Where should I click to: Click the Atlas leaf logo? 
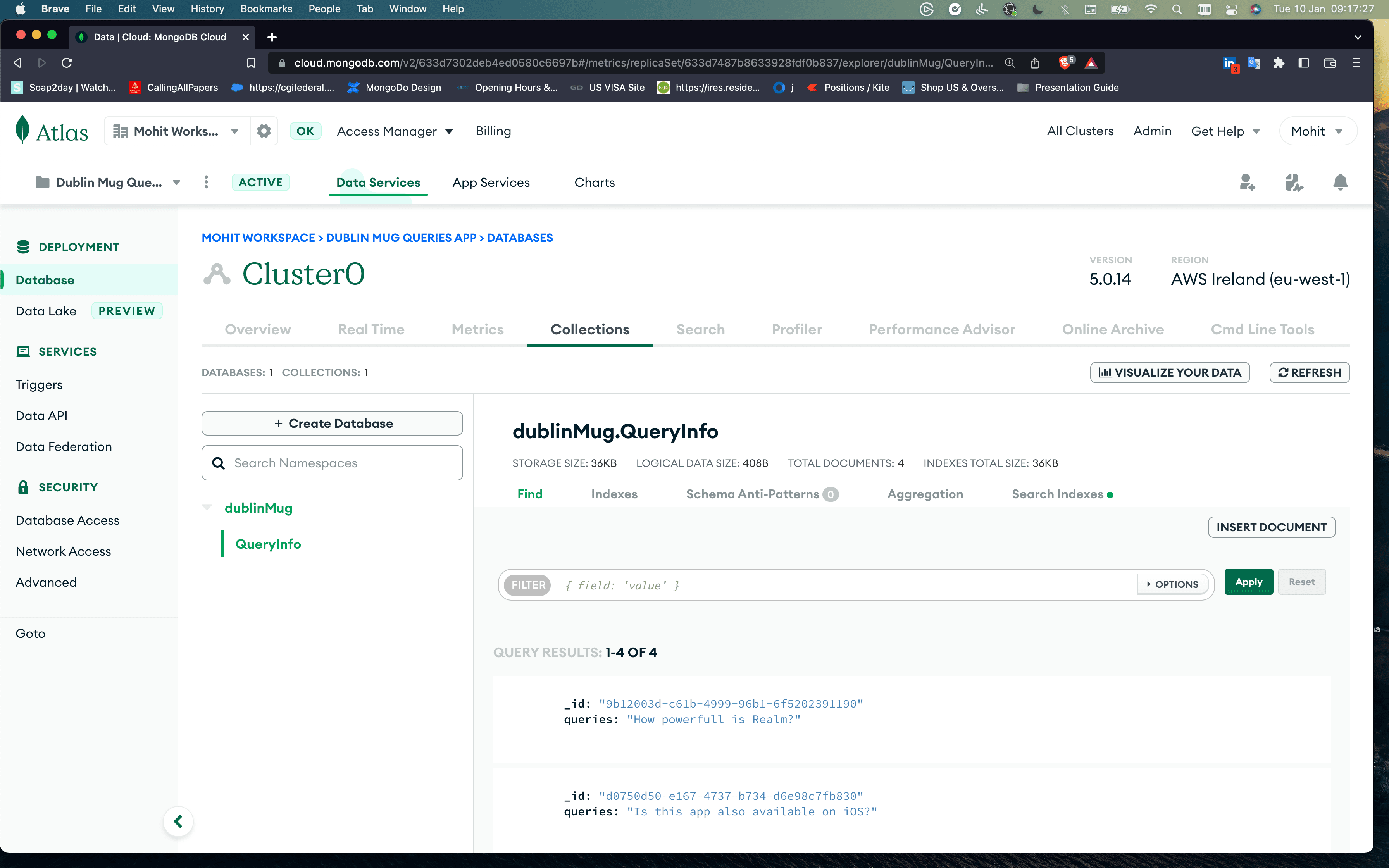[23, 130]
